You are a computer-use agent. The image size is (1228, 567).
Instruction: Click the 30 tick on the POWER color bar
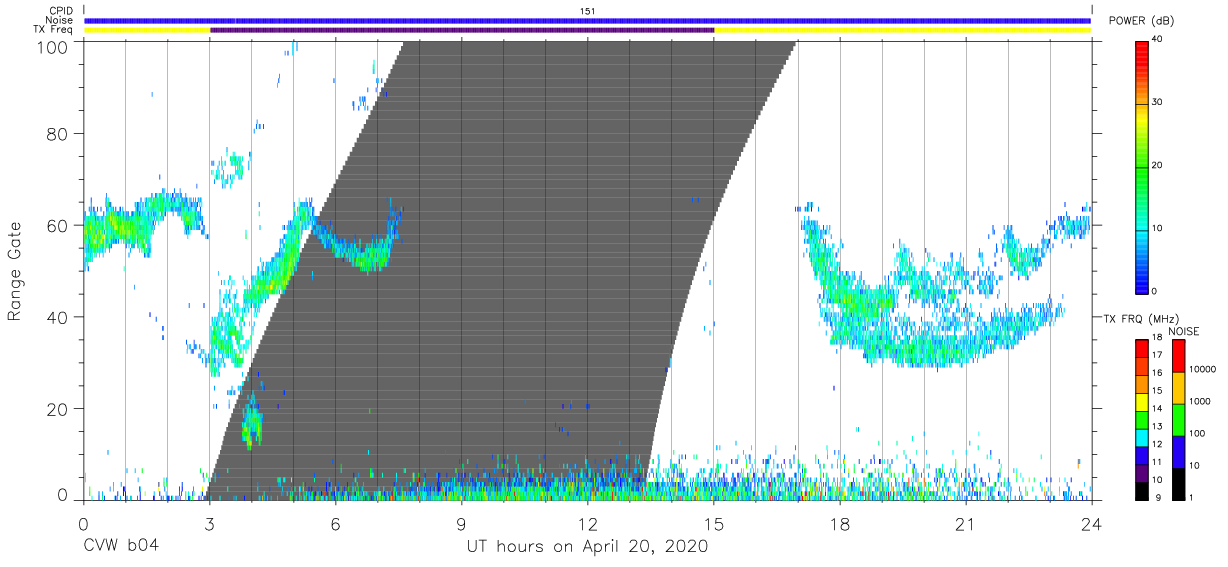pyautogui.click(x=1158, y=102)
